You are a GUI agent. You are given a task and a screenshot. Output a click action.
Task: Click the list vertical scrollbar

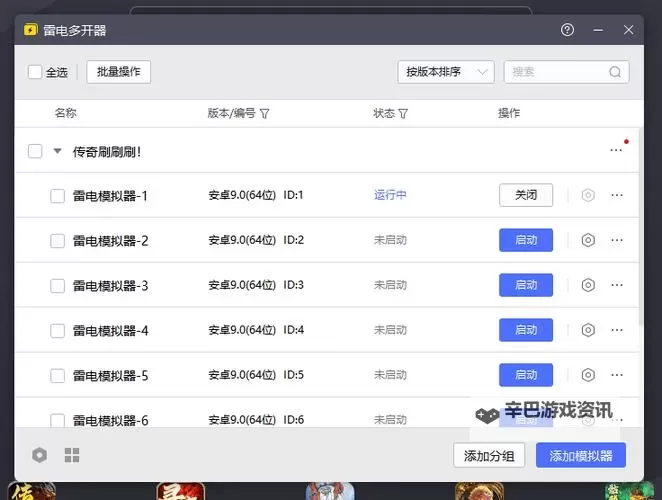click(x=641, y=226)
